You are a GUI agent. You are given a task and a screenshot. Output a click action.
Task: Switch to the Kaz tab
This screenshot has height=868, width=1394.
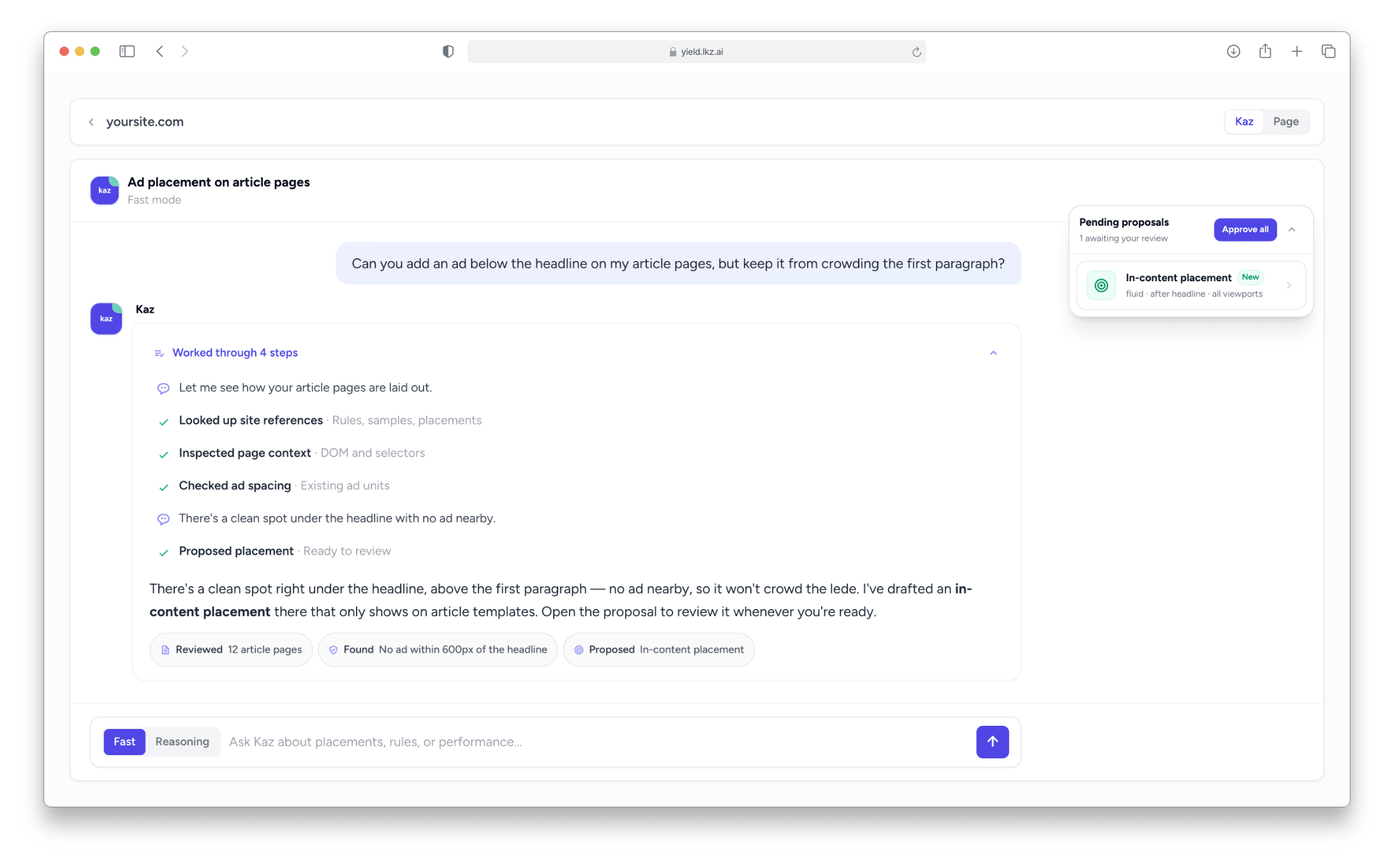pos(1244,122)
